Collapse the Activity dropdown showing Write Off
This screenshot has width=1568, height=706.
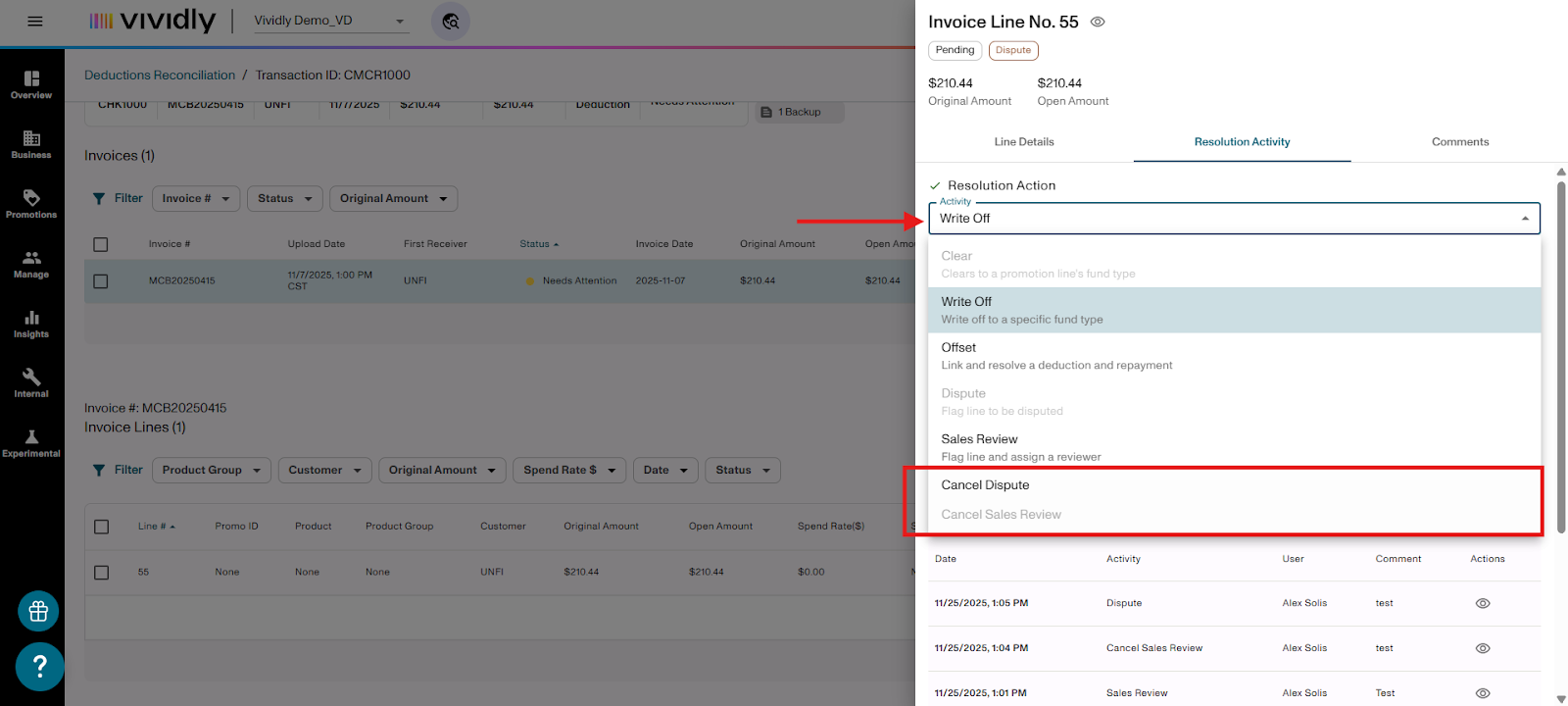tap(1524, 219)
